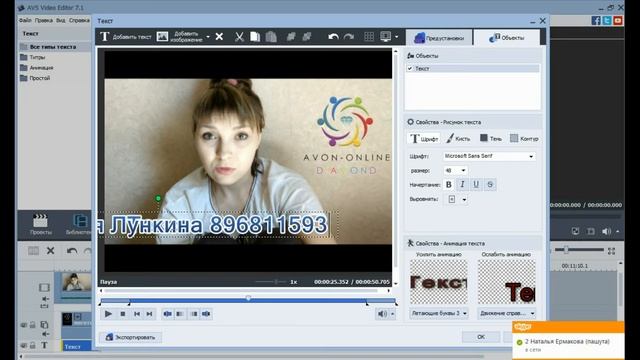Screen dimensions: 640x360
Task: Click the Twitter icon in the main window
Action: (607, 20)
